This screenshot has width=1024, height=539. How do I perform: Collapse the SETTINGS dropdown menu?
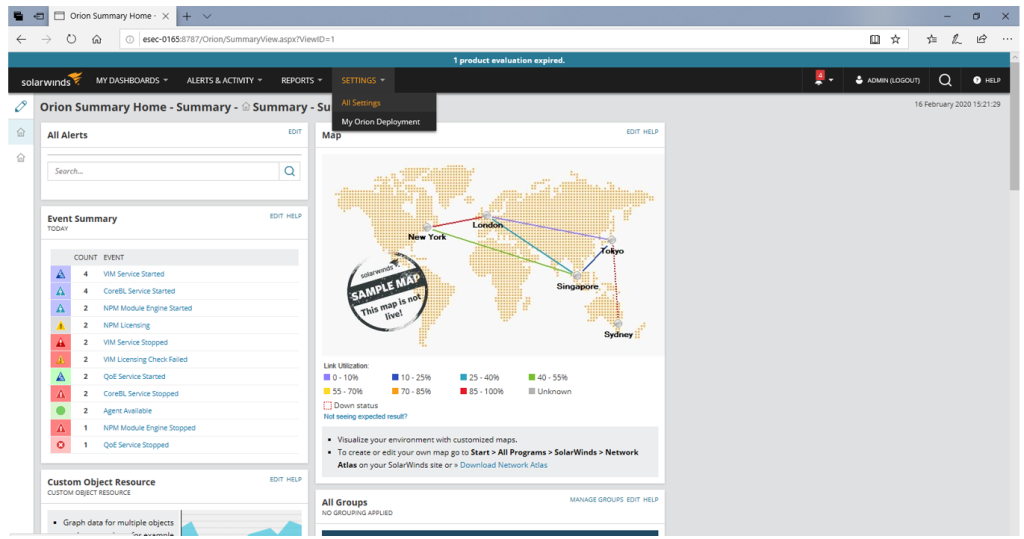[x=363, y=80]
